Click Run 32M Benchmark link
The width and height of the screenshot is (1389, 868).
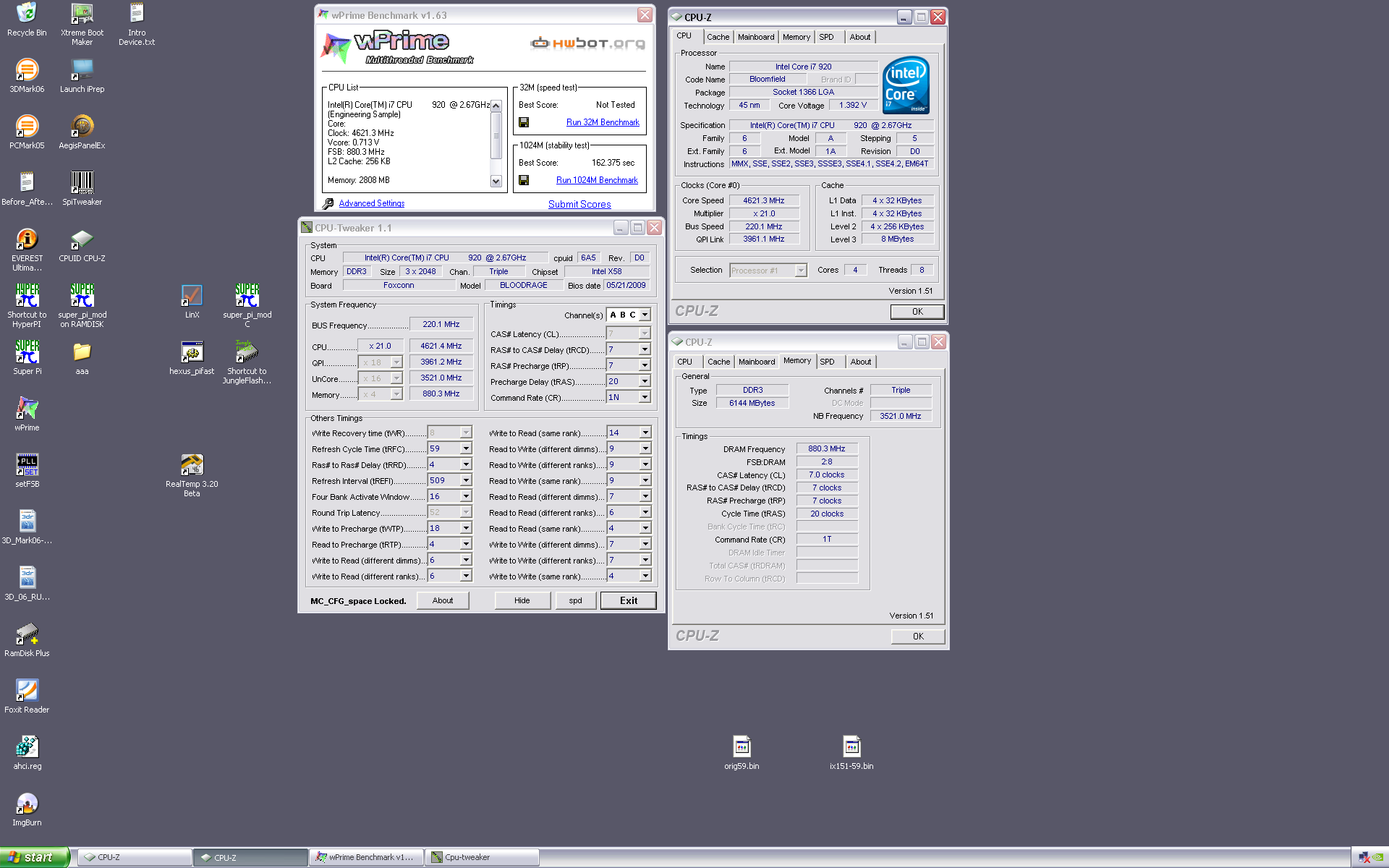click(603, 122)
